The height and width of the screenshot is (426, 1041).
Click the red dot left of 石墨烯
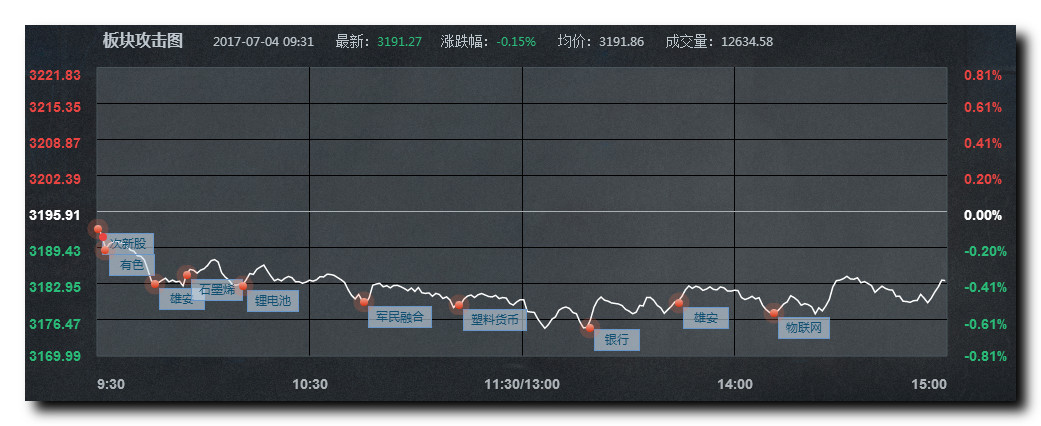[187, 275]
